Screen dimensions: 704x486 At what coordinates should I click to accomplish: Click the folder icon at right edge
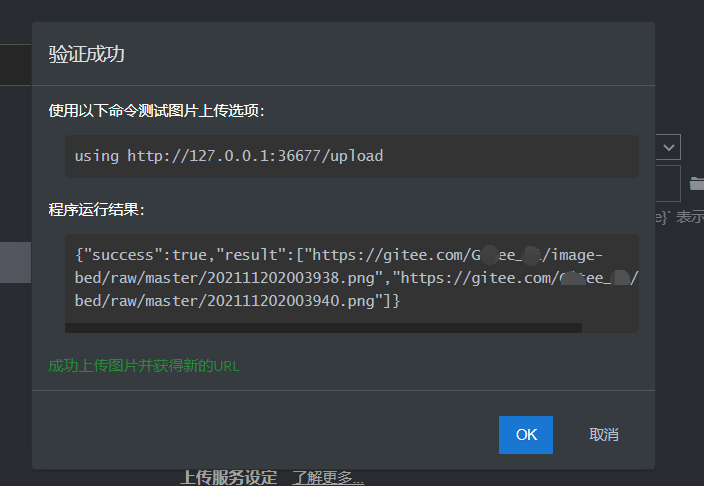[697, 183]
